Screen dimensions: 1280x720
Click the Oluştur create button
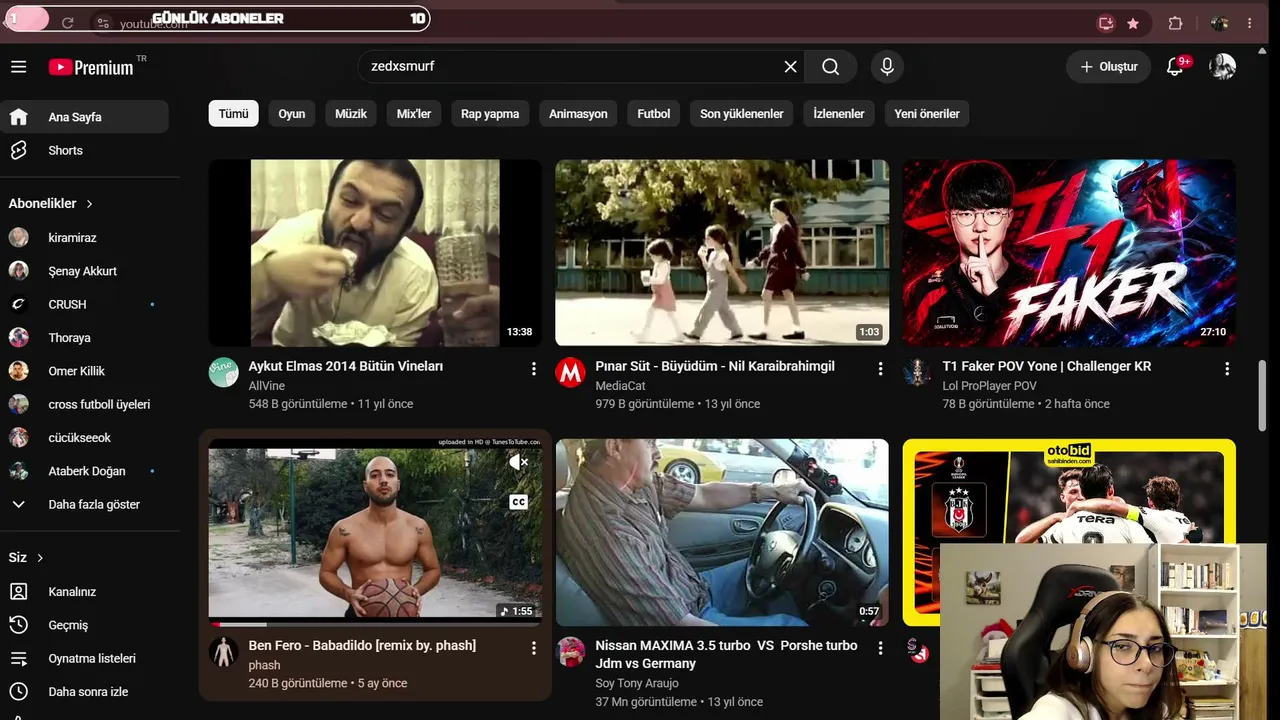1108,67
